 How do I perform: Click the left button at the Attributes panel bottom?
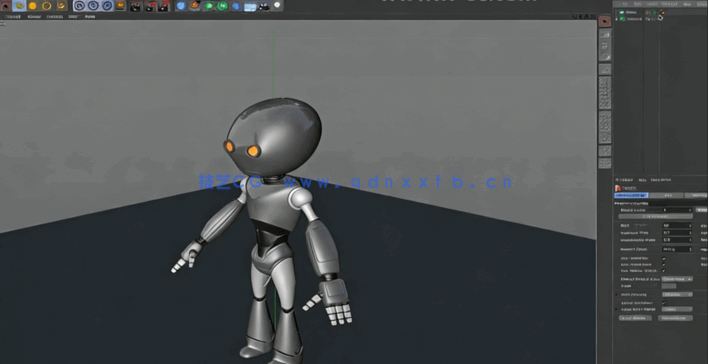[635, 318]
